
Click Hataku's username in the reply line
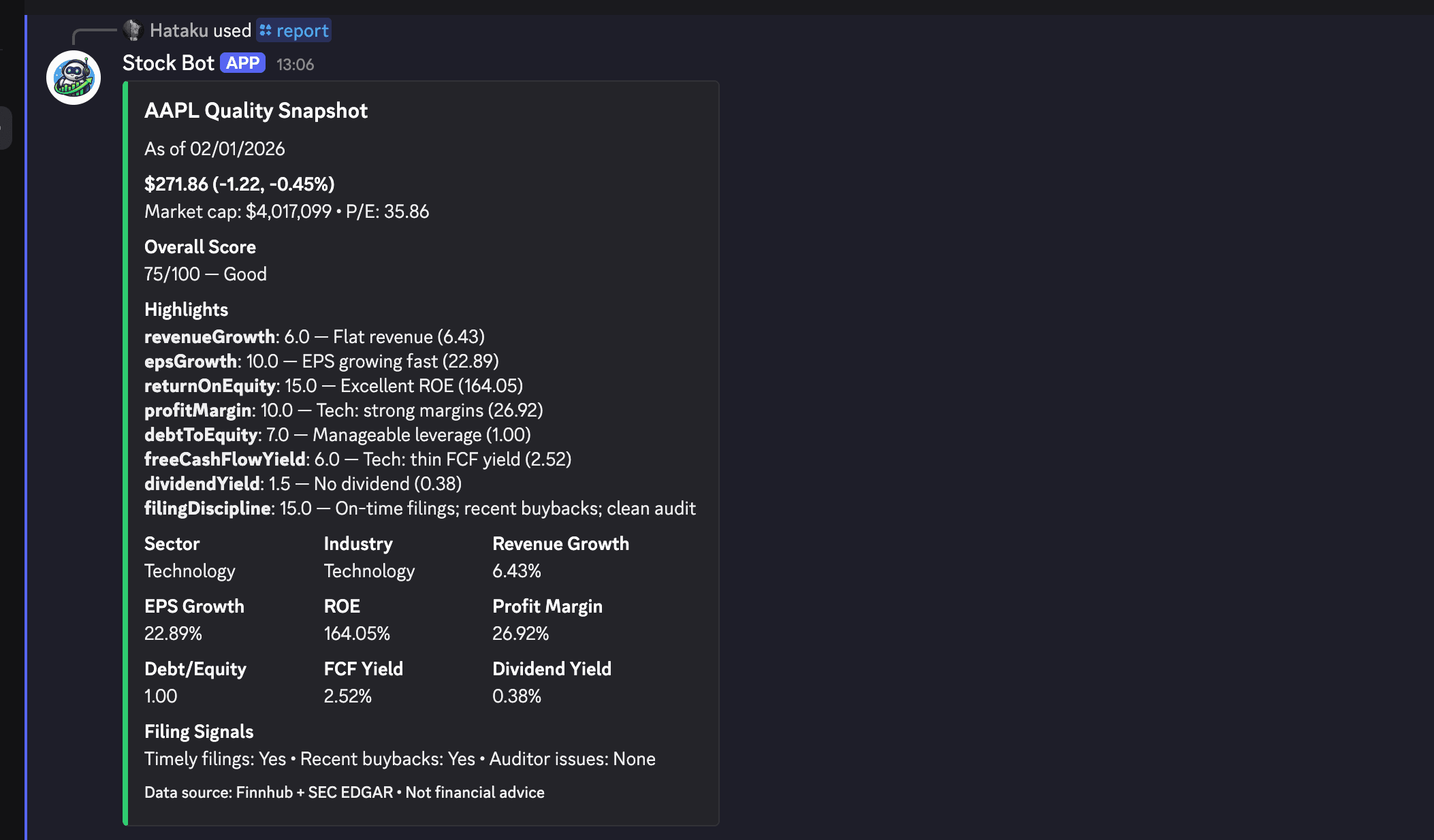point(180,30)
